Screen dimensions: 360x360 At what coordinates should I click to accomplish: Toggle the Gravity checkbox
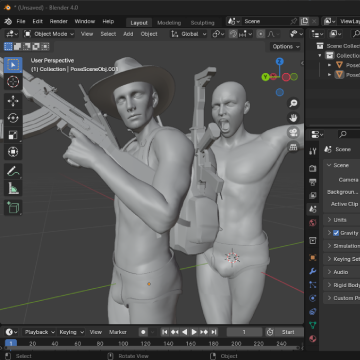pyautogui.click(x=336, y=233)
